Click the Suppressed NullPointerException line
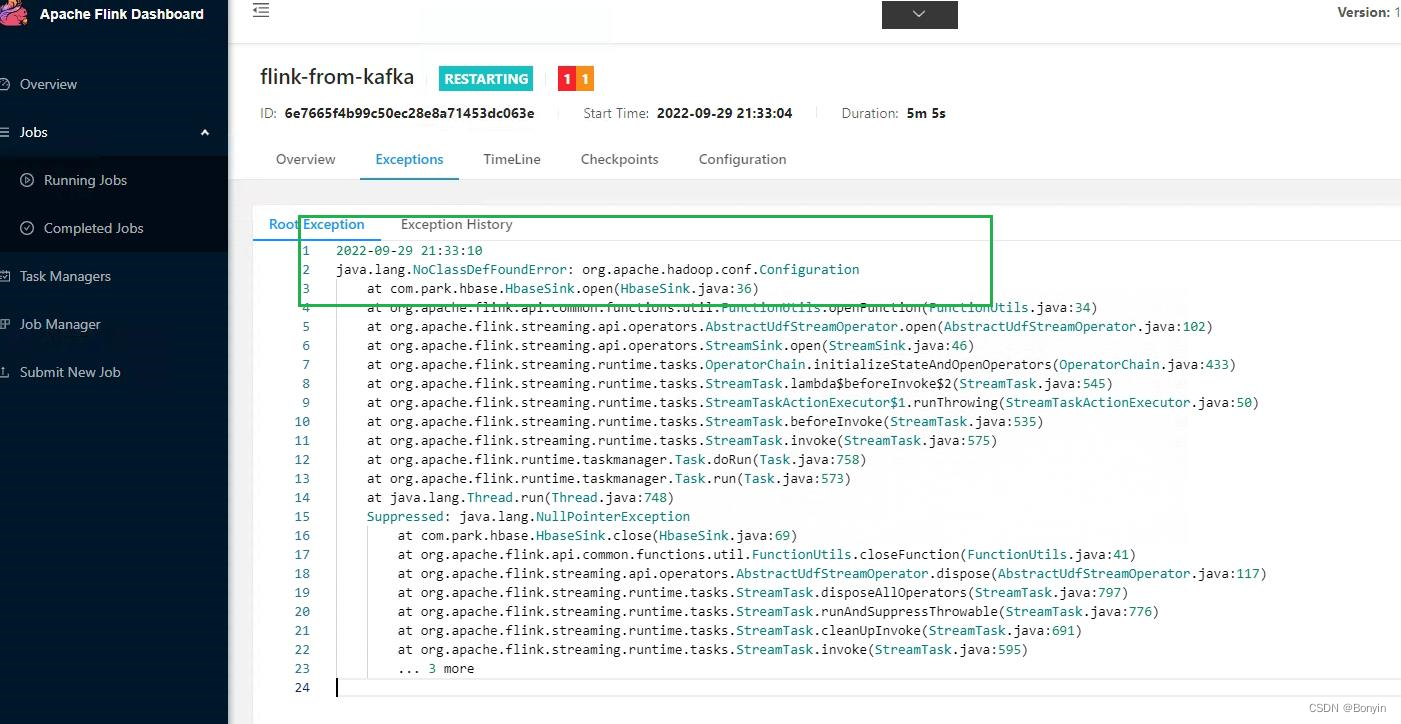The image size is (1401, 724). 528,516
